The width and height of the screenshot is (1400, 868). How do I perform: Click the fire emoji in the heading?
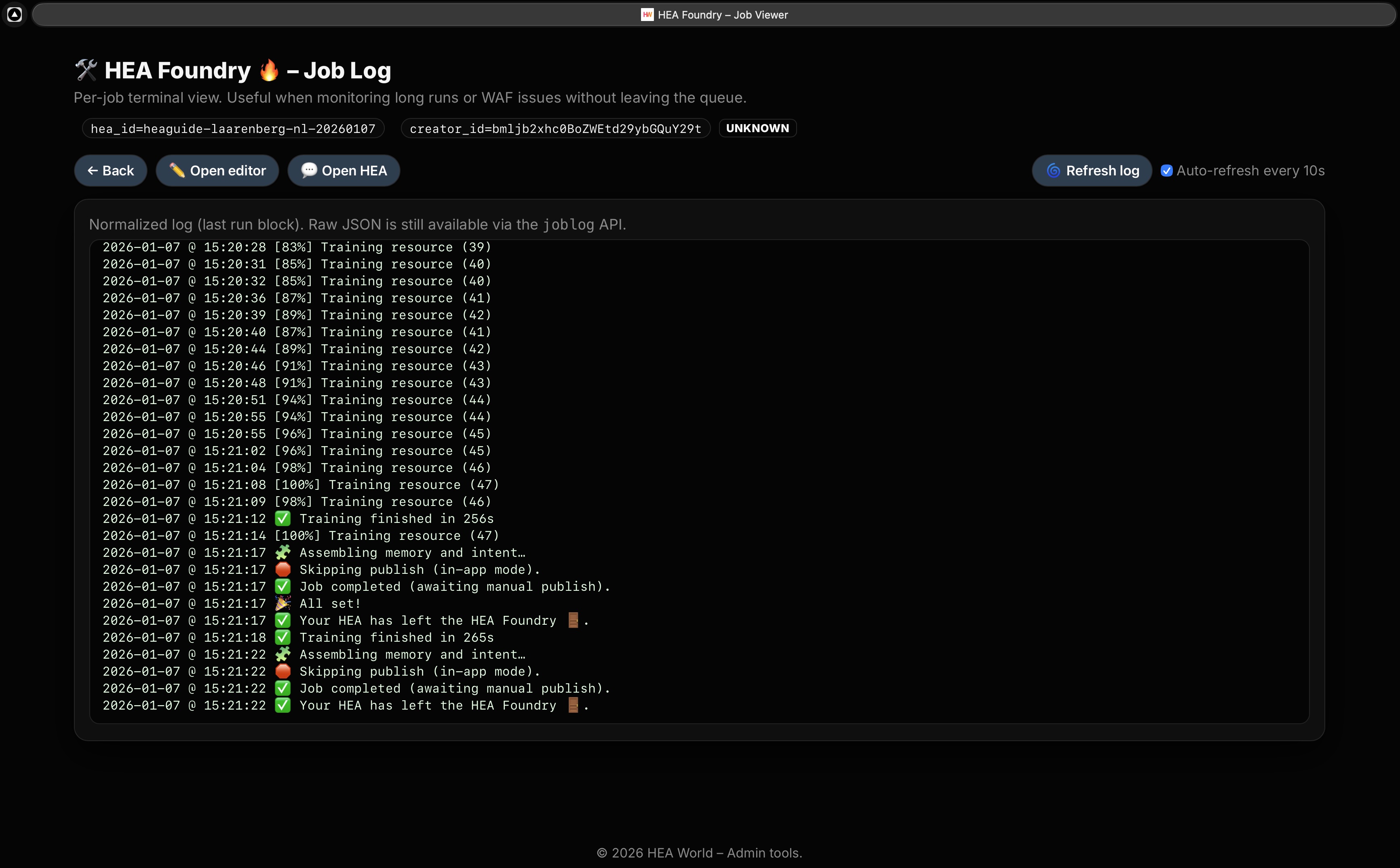click(269, 70)
